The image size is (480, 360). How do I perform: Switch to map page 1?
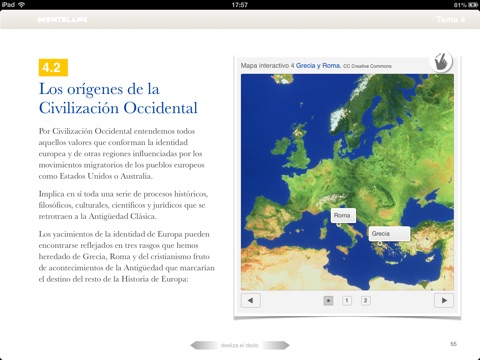point(347,301)
